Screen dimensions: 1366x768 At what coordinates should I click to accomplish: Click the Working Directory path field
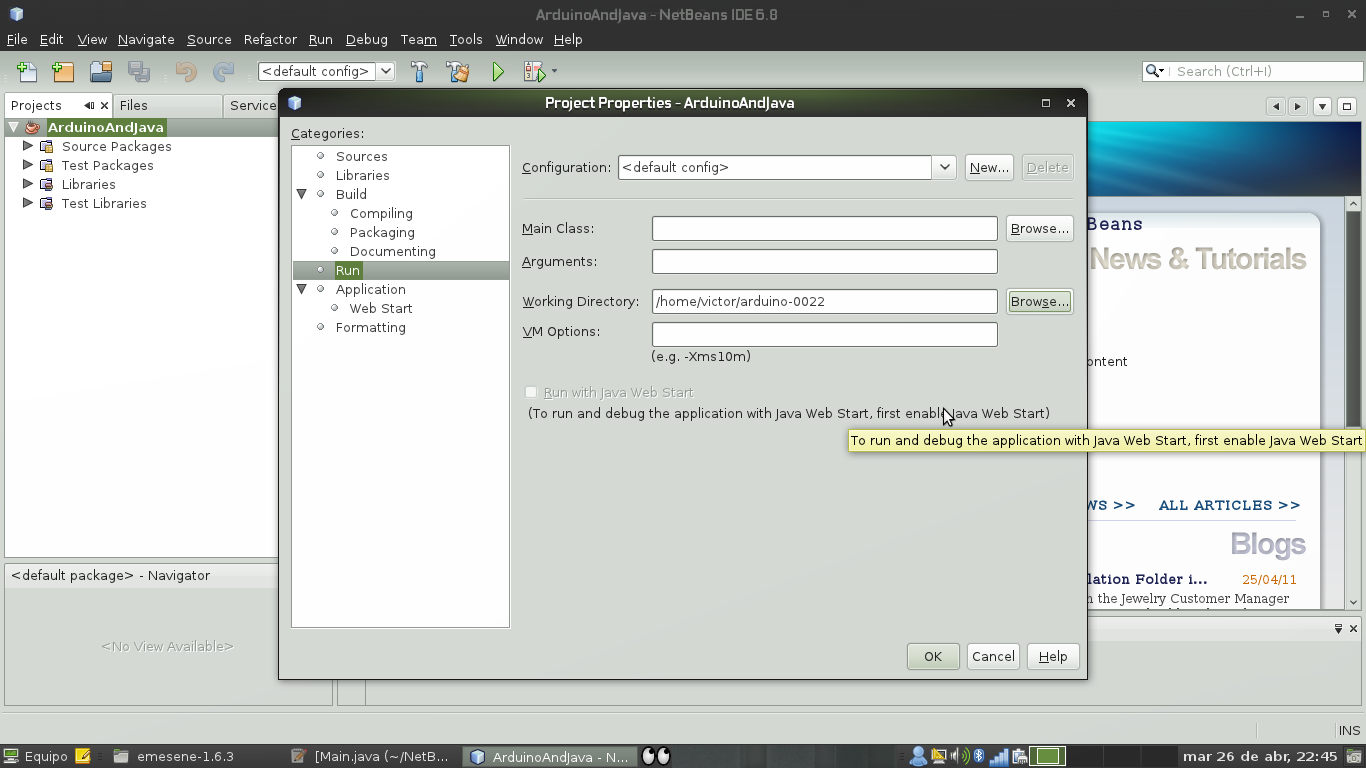[825, 301]
